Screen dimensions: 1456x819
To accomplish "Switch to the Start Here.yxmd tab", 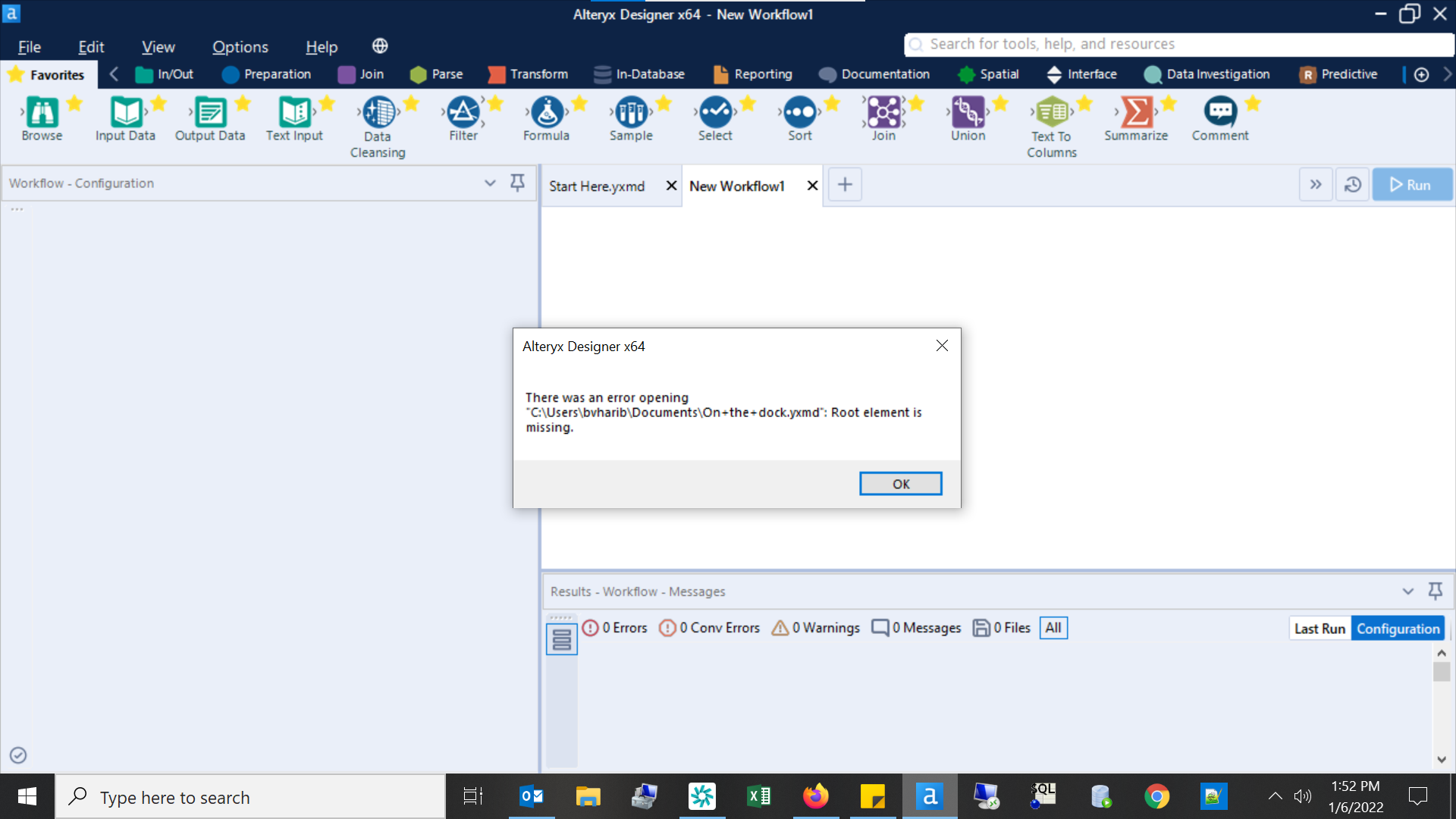I will click(x=597, y=187).
